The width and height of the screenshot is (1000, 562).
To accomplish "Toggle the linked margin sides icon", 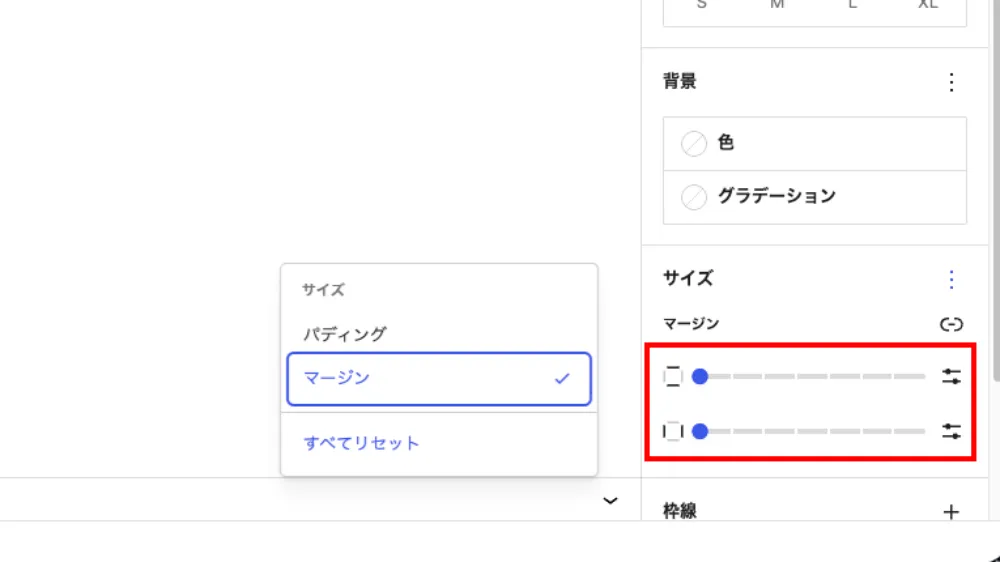I will tap(951, 325).
